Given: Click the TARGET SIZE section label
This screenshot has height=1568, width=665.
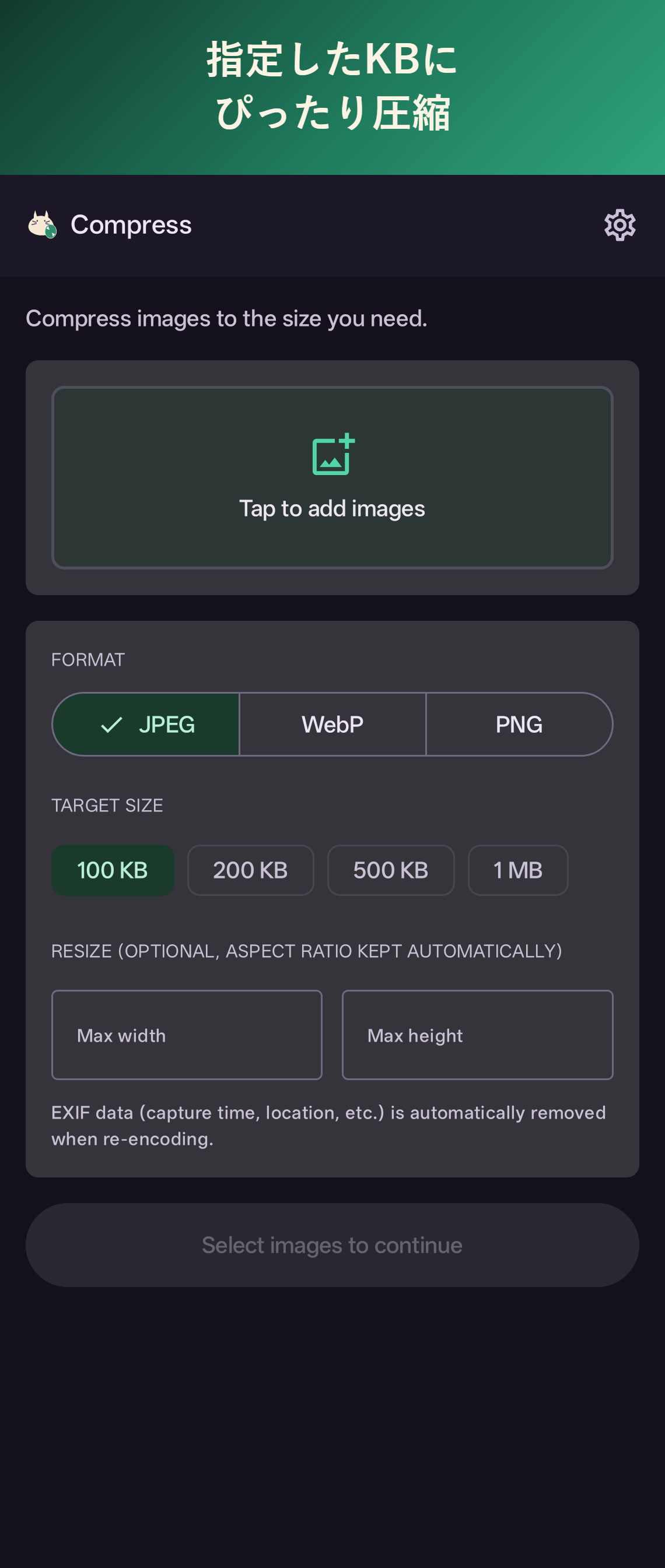Looking at the screenshot, I should click(x=107, y=806).
